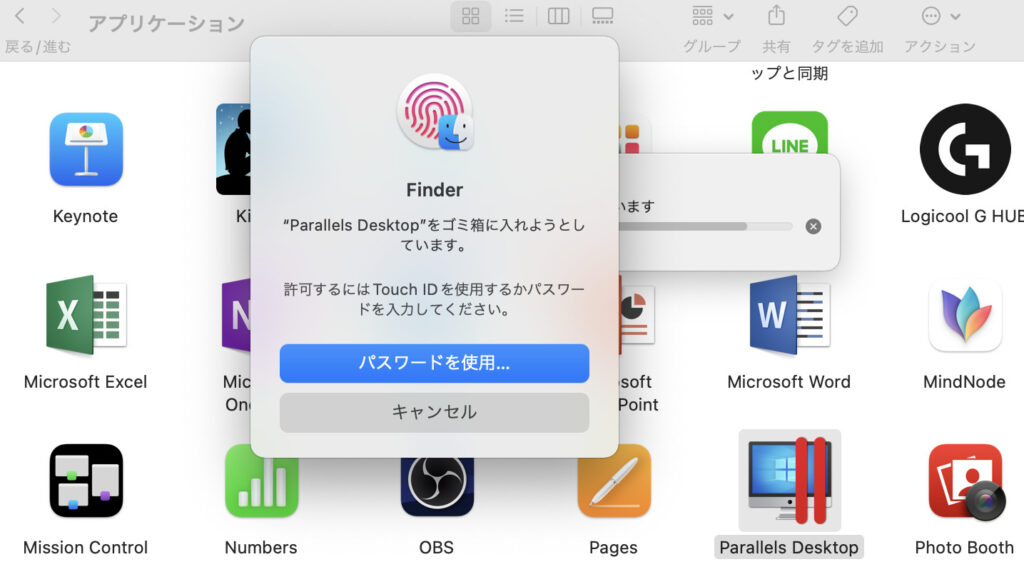Select the Logicool G HUB icon
This screenshot has height=567, width=1024.
(x=965, y=149)
